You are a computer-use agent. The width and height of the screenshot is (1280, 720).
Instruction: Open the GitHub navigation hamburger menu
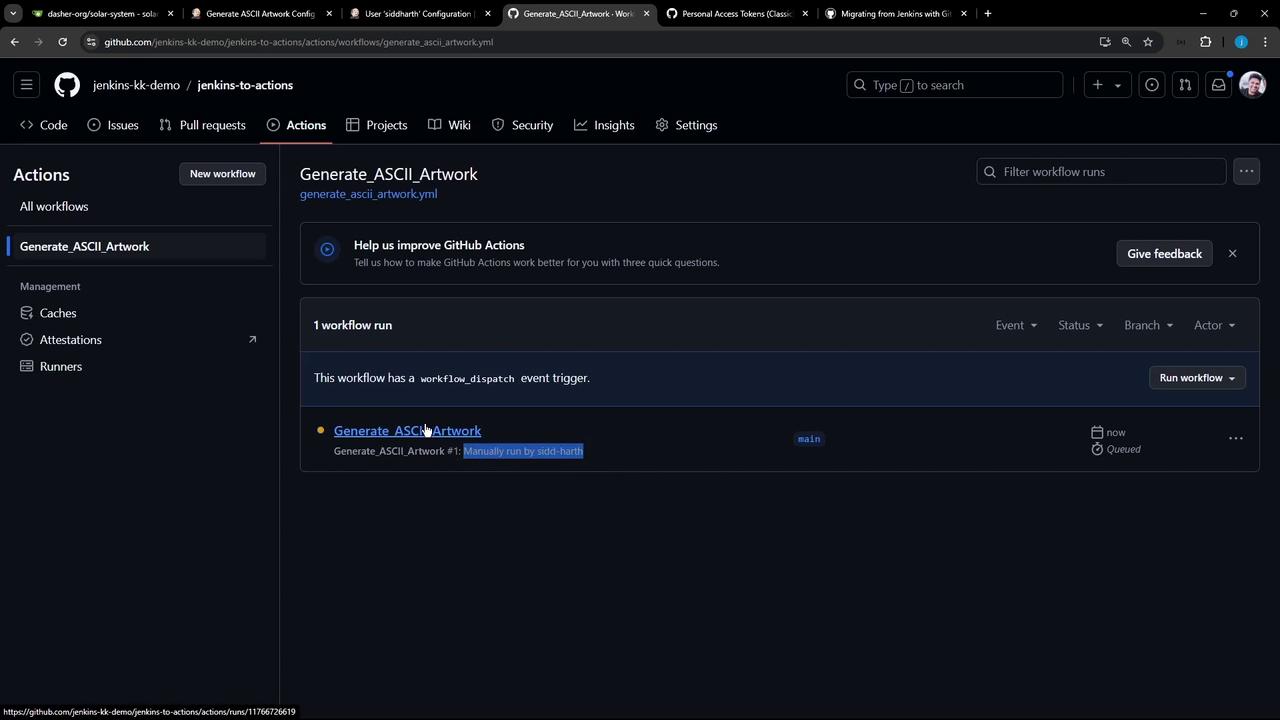click(27, 85)
